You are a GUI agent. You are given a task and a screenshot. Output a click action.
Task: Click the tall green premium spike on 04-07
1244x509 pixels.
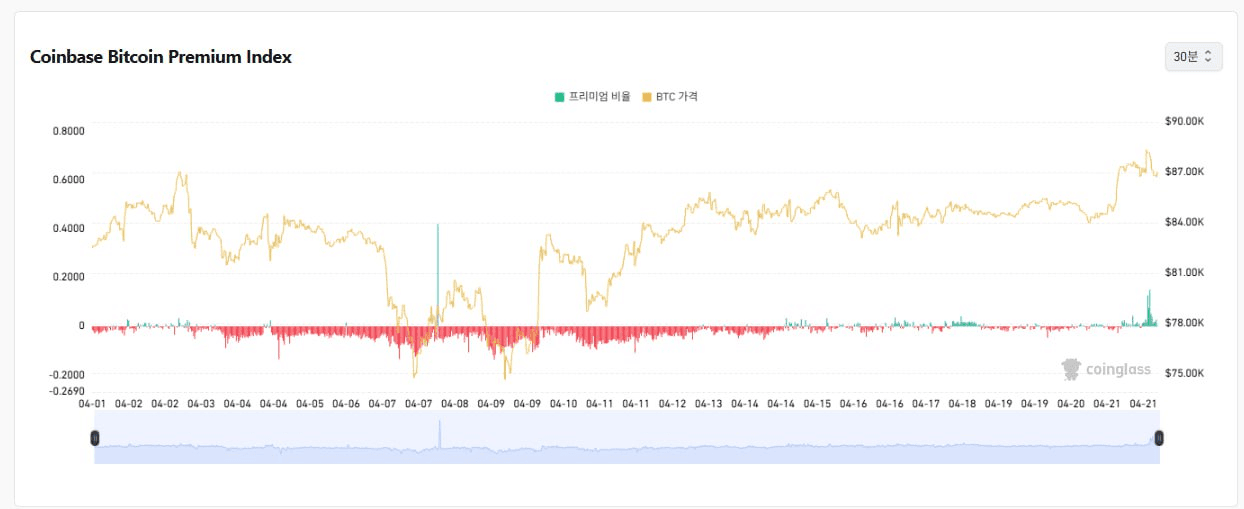438,275
